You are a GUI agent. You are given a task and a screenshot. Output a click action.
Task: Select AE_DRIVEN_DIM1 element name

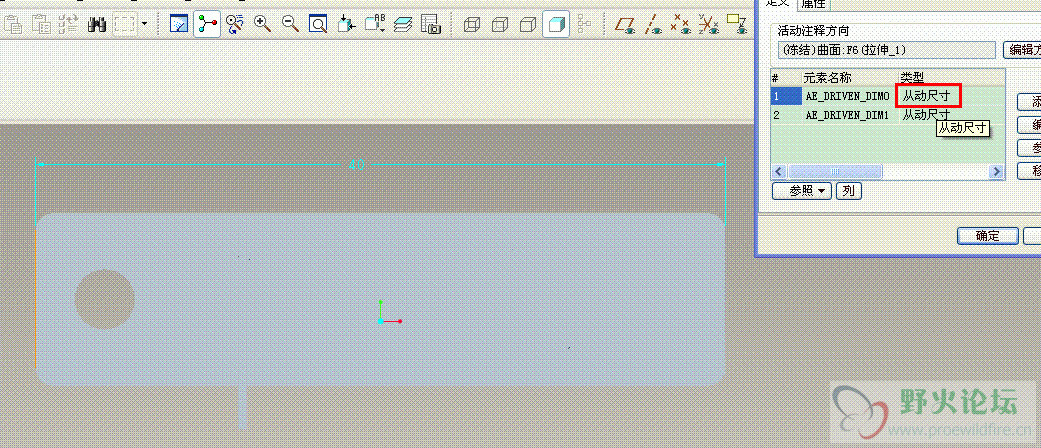[x=846, y=115]
